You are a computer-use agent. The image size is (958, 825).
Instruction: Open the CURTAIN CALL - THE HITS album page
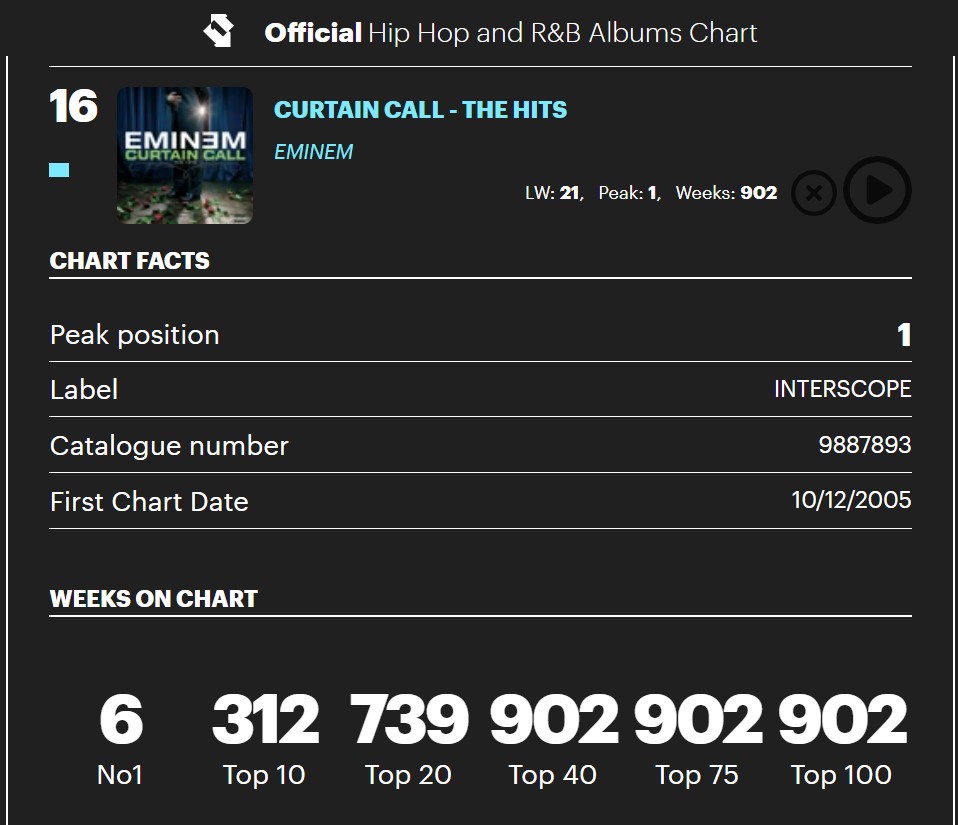(x=420, y=110)
